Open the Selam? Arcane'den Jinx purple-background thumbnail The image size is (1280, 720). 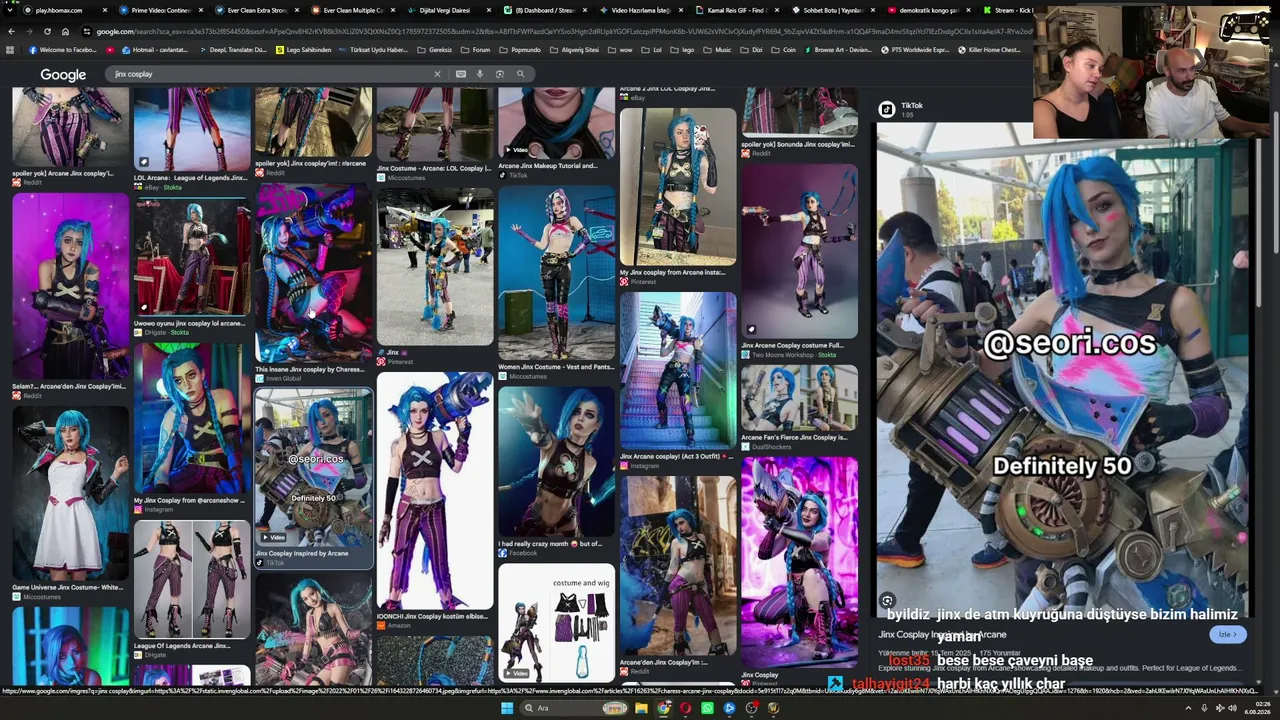pos(70,286)
